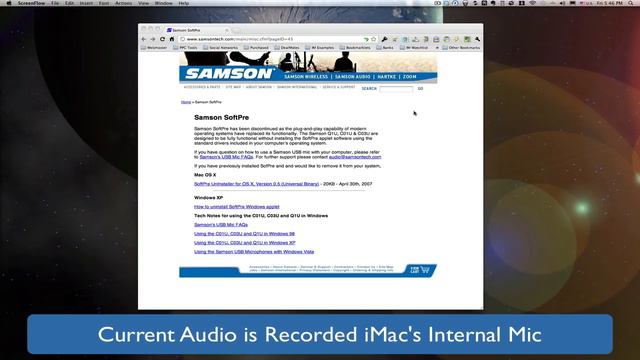Image resolution: width=640 pixels, height=360 pixels.
Task: Open Samson's USB Mic FAQs inline link
Action: pyautogui.click(x=226, y=157)
